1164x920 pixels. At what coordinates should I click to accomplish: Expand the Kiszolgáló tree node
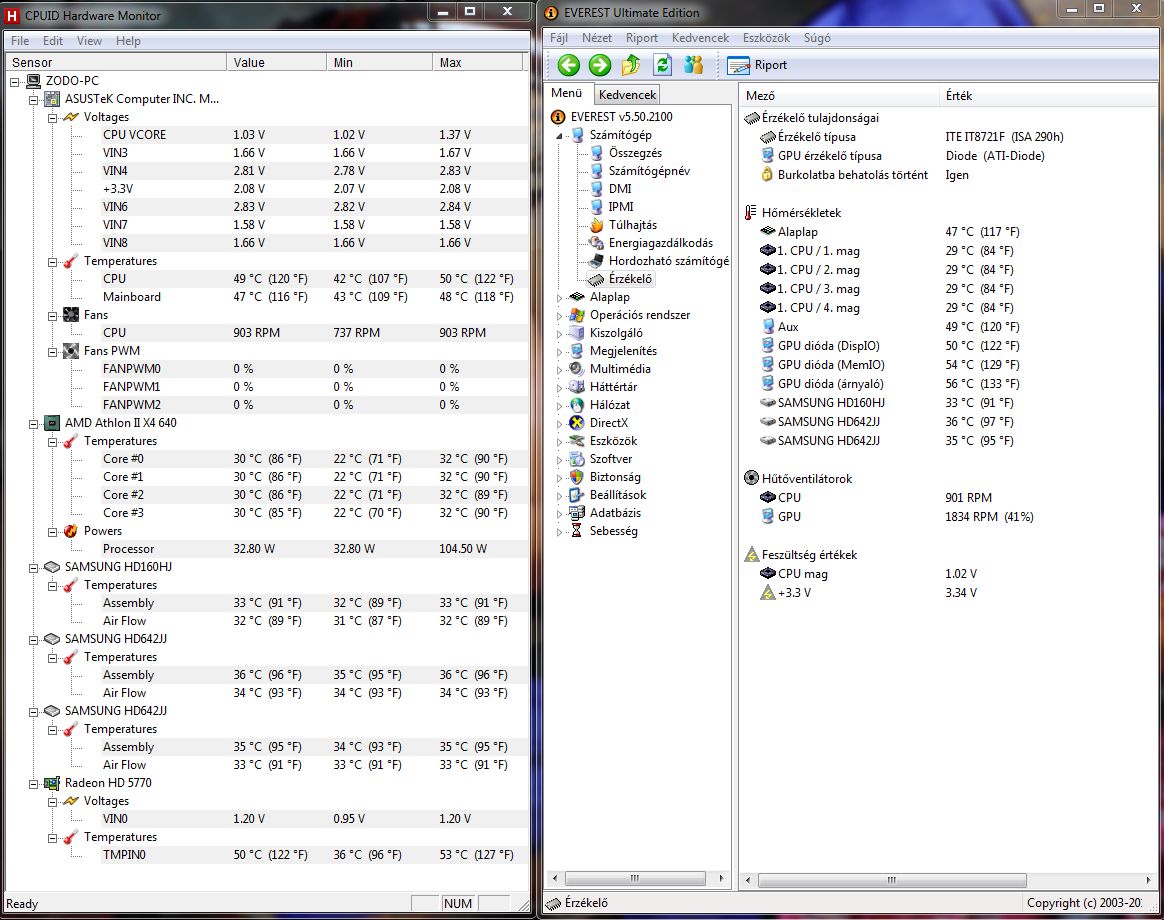560,334
